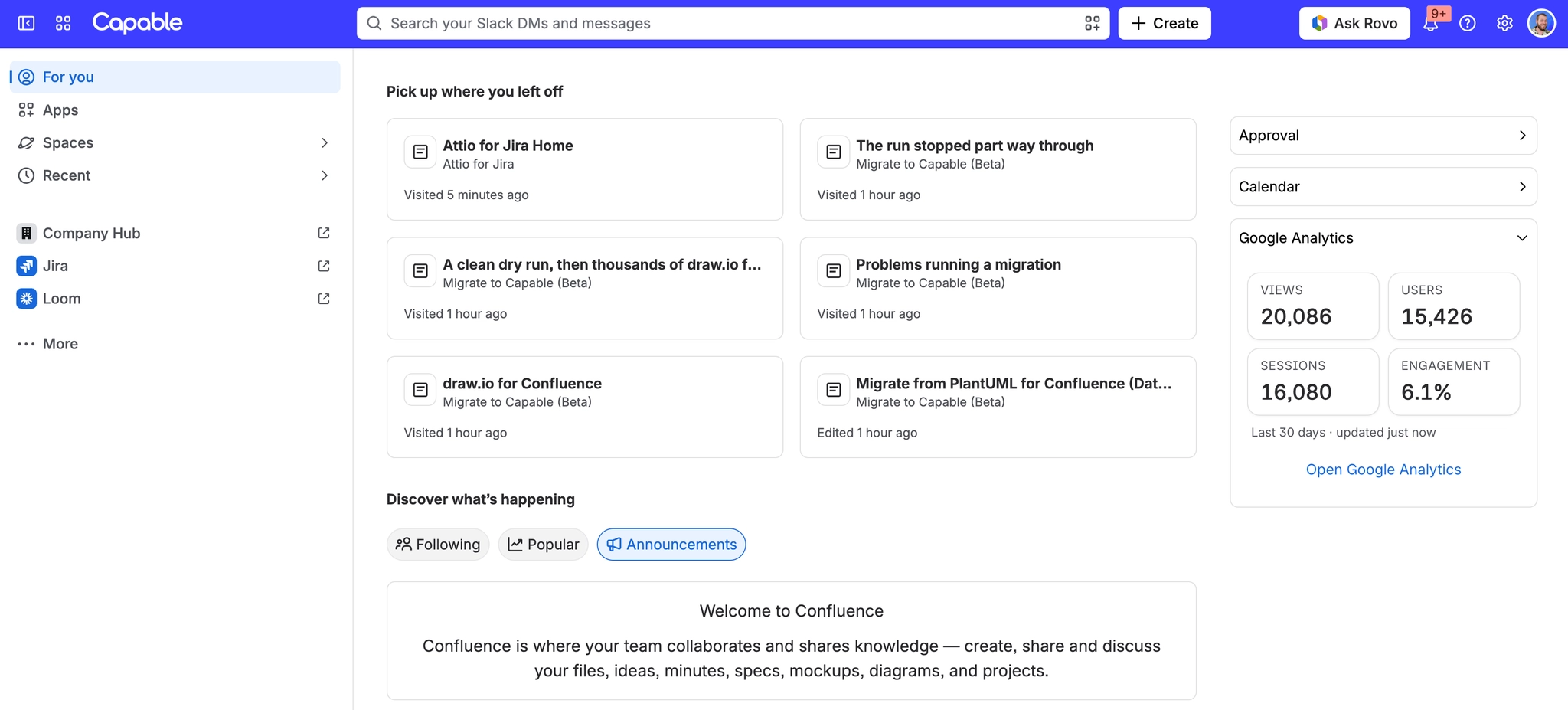The width and height of the screenshot is (1568, 710).
Task: Click the 'Welcome to Confluence' heading
Action: tap(792, 611)
